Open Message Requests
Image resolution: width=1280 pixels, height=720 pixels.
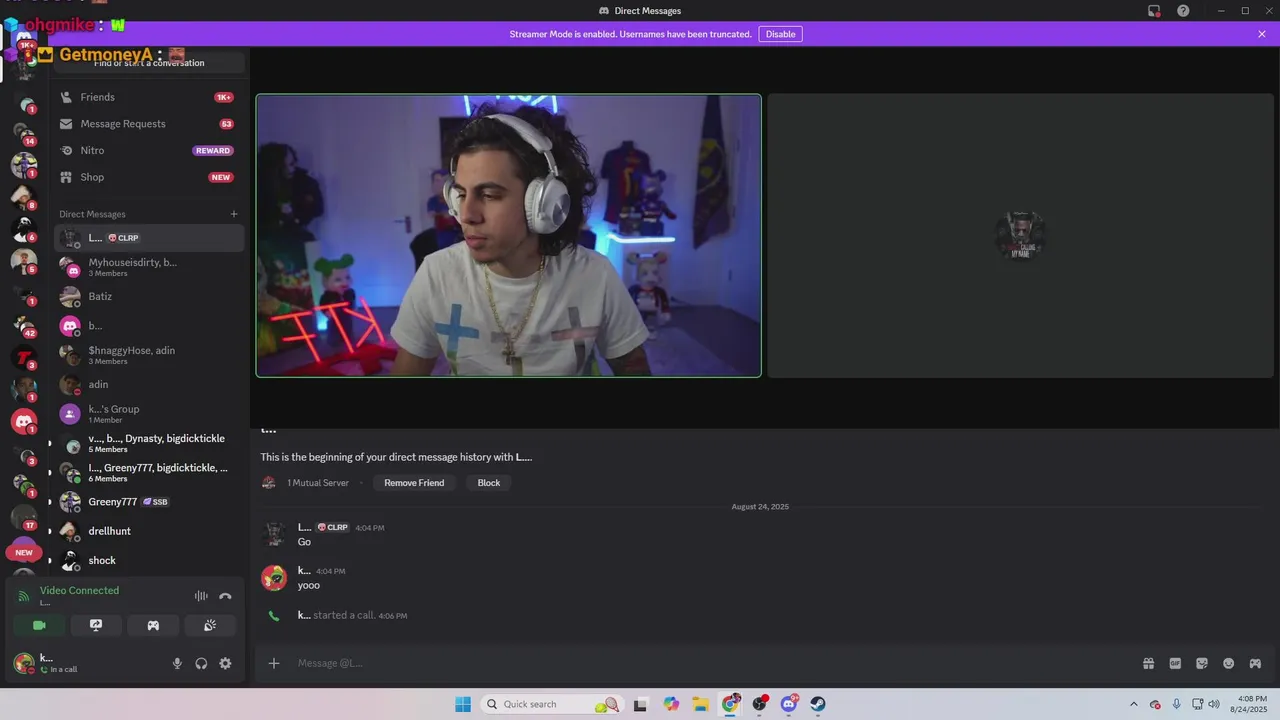tap(146, 124)
